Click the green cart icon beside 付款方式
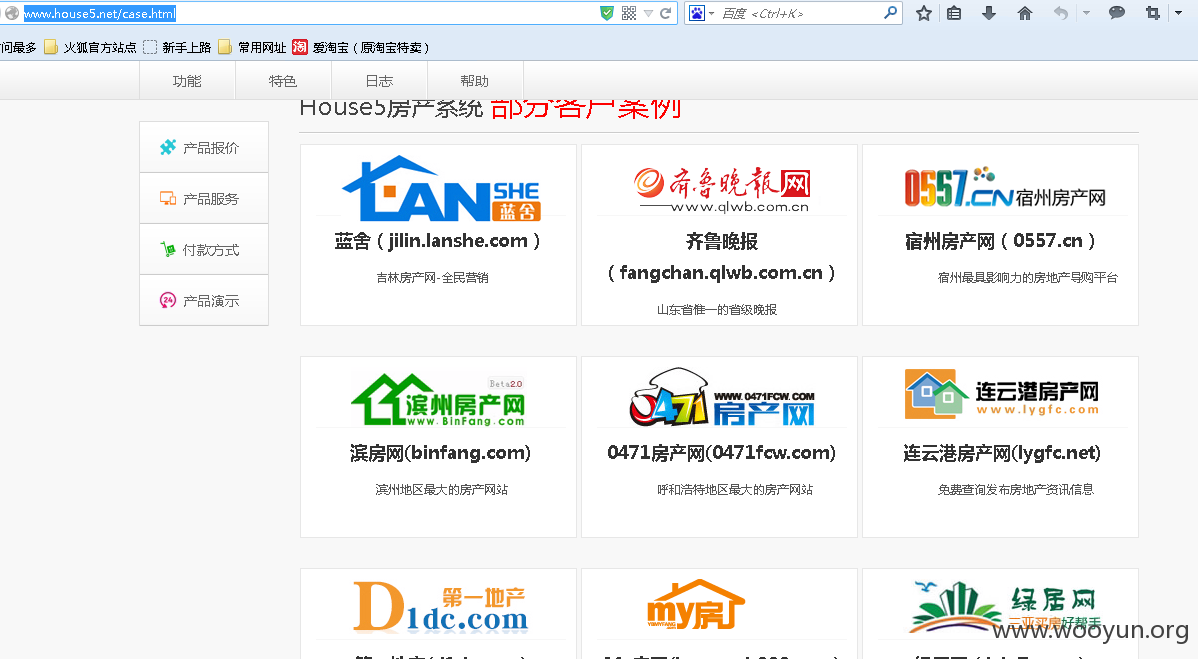The width and height of the screenshot is (1198, 659). 167,249
